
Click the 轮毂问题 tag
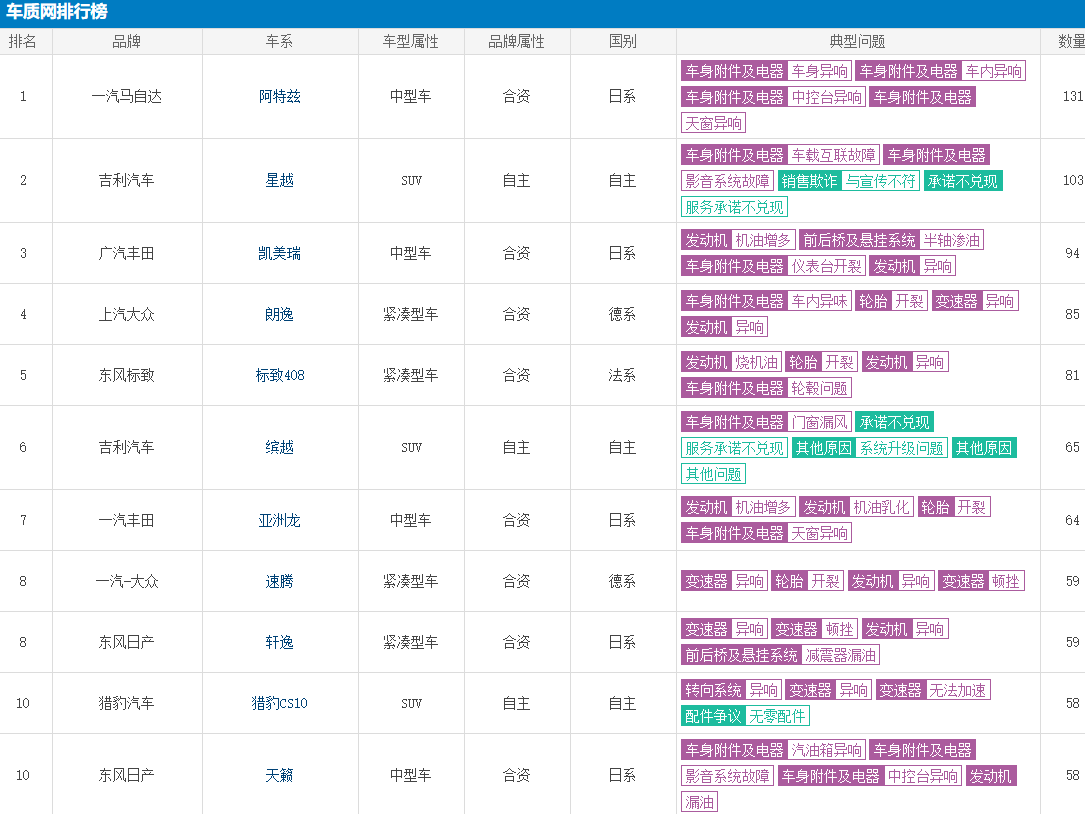[x=819, y=388]
